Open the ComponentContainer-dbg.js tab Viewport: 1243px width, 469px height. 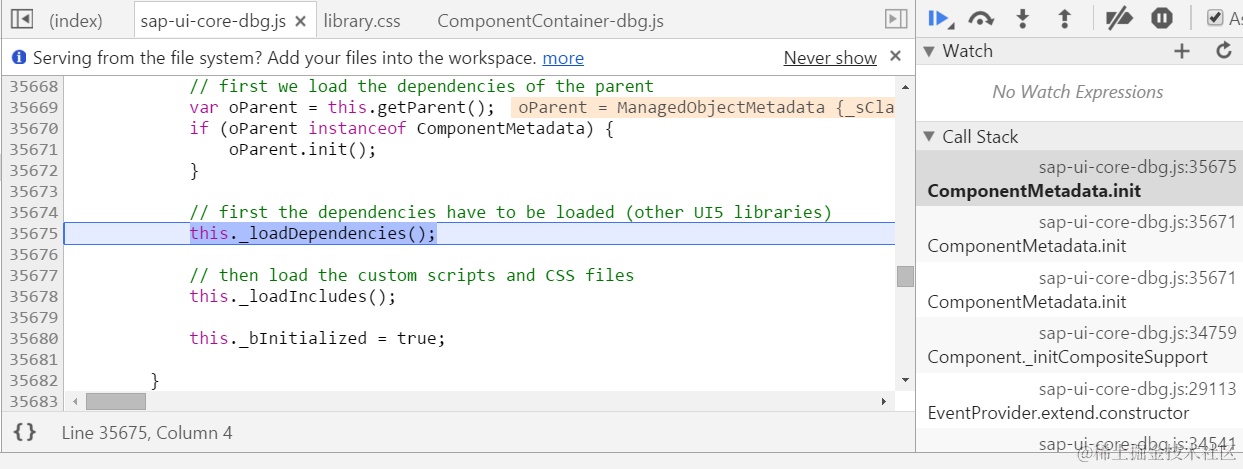pos(550,20)
